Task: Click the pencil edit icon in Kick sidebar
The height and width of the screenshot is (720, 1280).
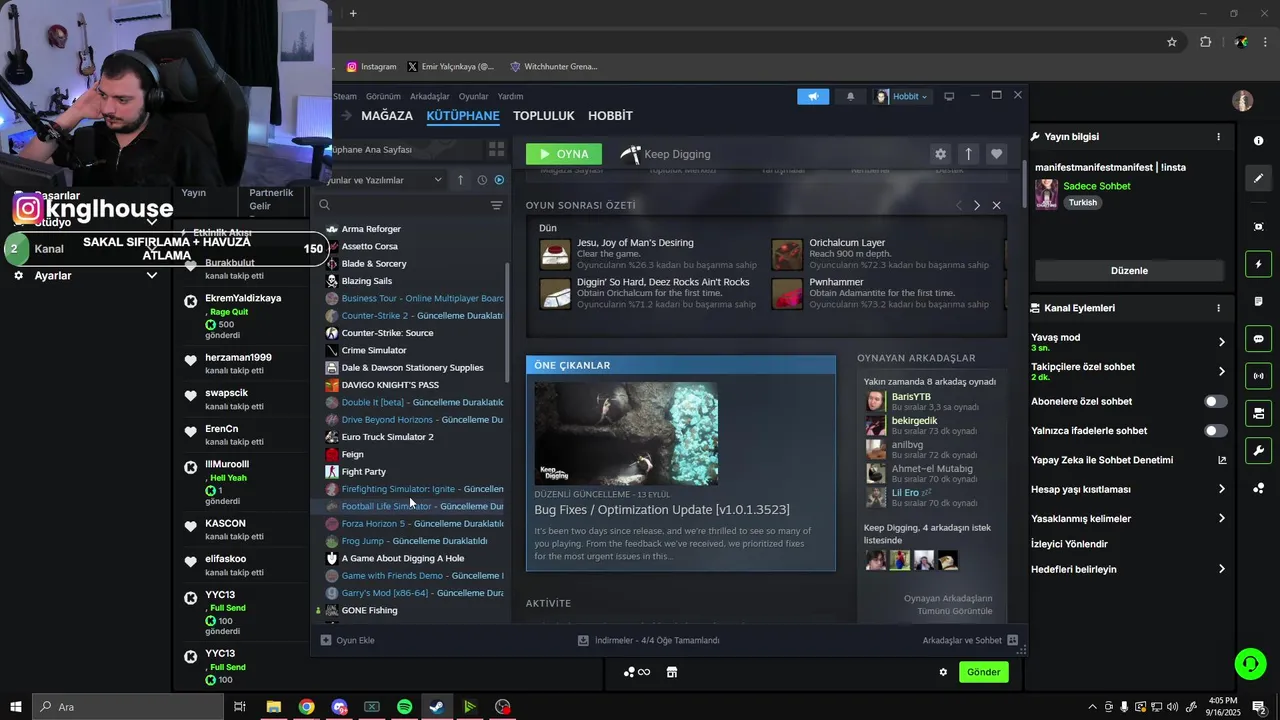Action: pyautogui.click(x=1258, y=178)
